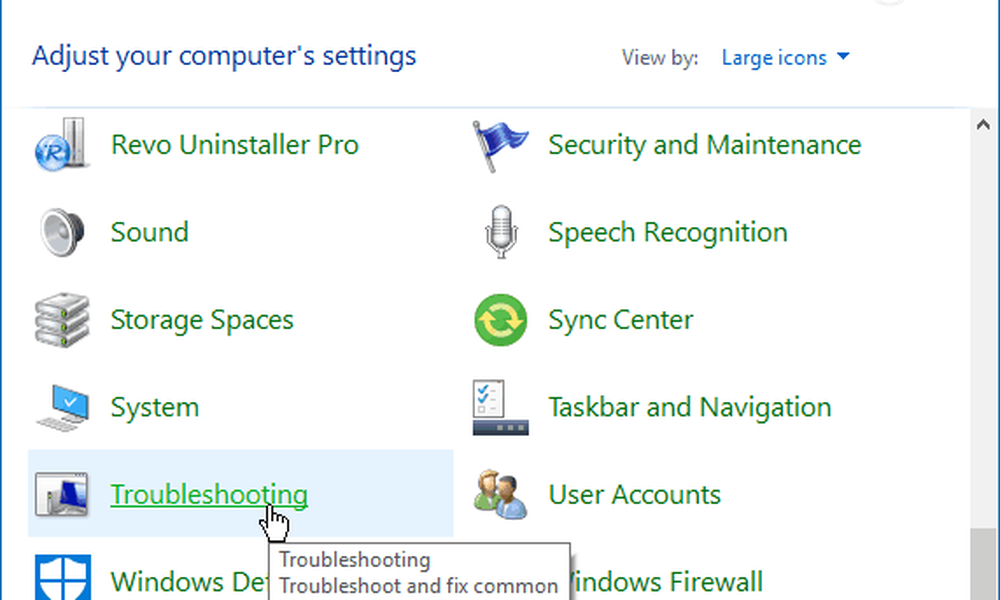Viewport: 1000px width, 600px height.
Task: Select the System computer monitor icon
Action: click(63, 408)
